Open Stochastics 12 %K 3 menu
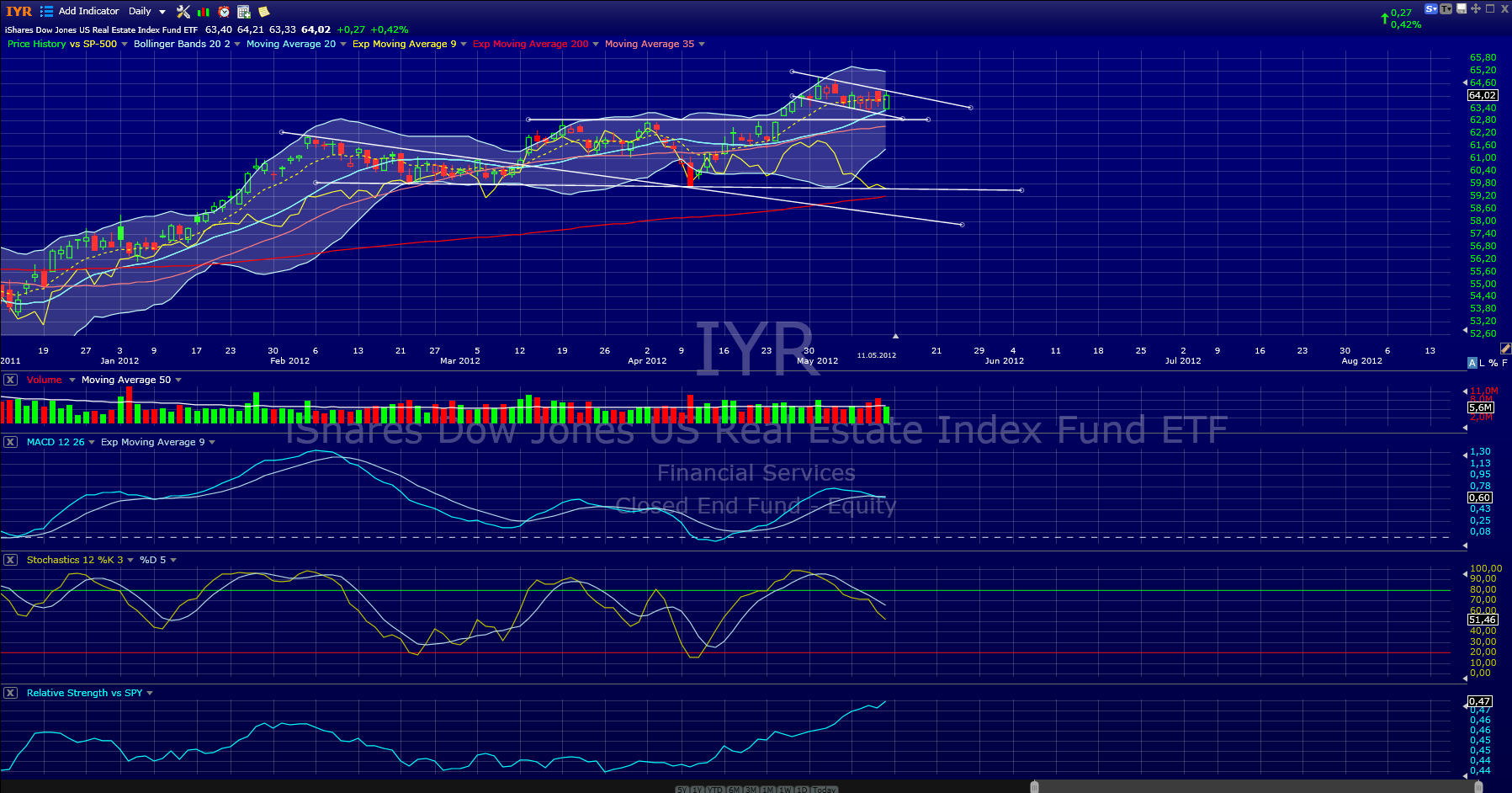Screen dimensions: 1512x793 point(130,560)
